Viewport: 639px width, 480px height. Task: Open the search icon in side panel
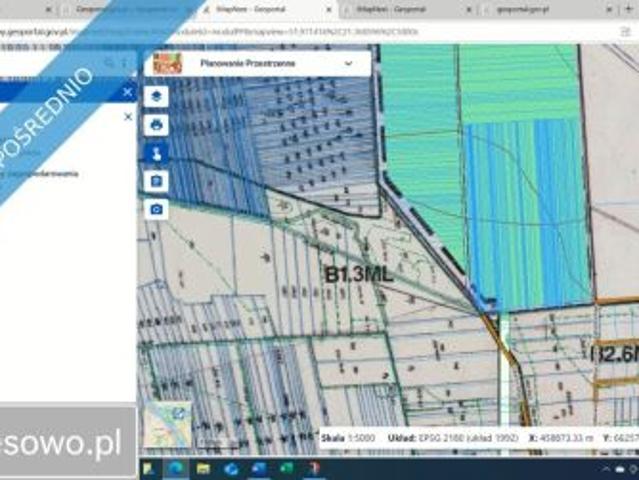click(x=109, y=63)
